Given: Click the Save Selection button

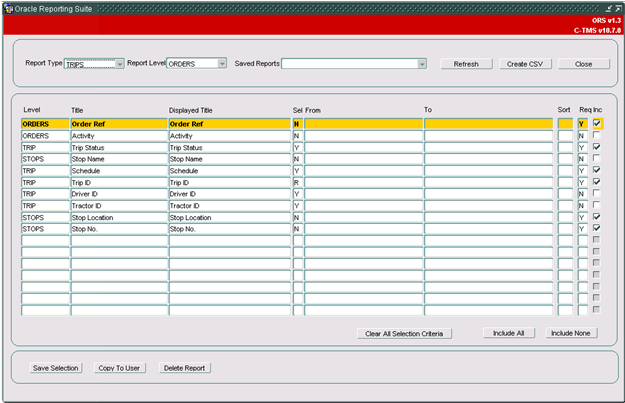Looking at the screenshot, I should click(x=56, y=368).
